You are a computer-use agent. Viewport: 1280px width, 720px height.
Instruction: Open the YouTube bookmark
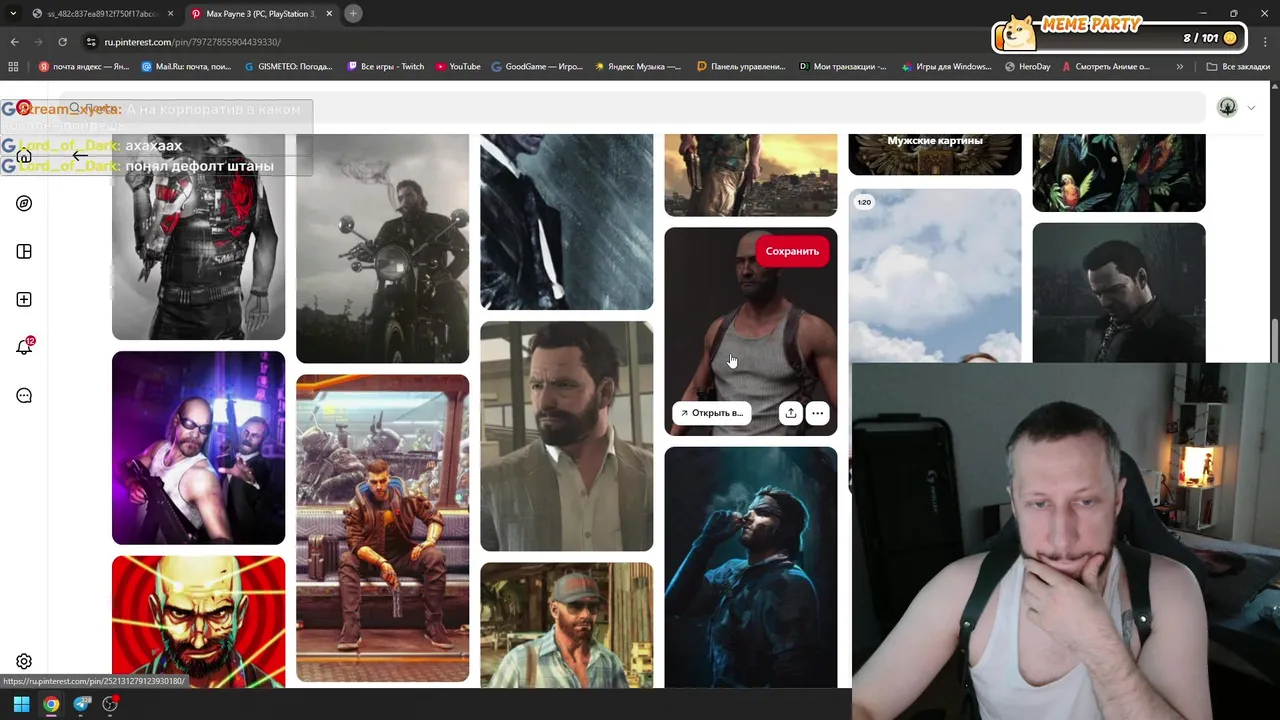pos(458,66)
